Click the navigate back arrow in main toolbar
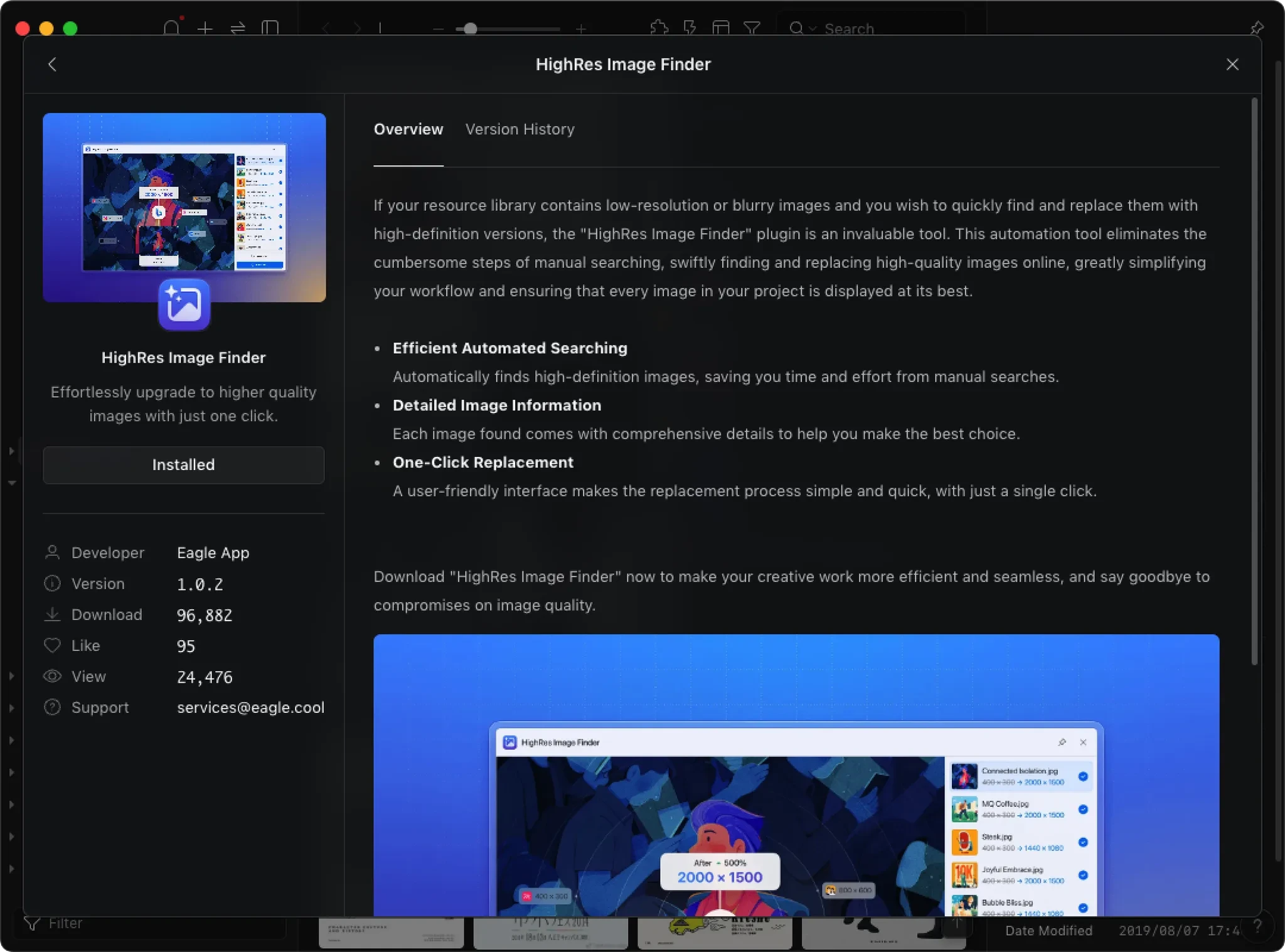The height and width of the screenshot is (952, 1285). click(x=325, y=28)
